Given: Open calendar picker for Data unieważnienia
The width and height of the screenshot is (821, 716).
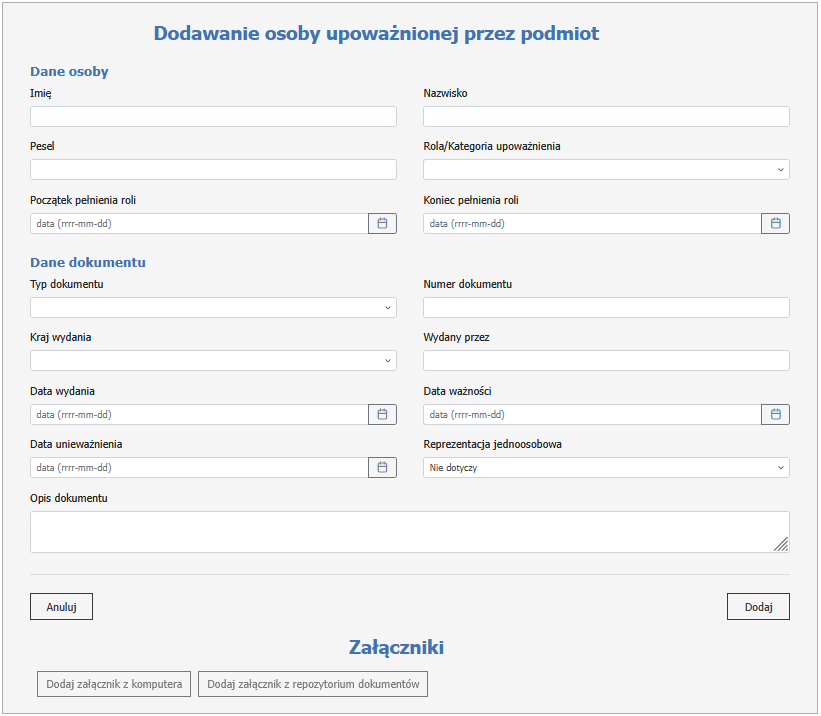Looking at the screenshot, I should 382,467.
